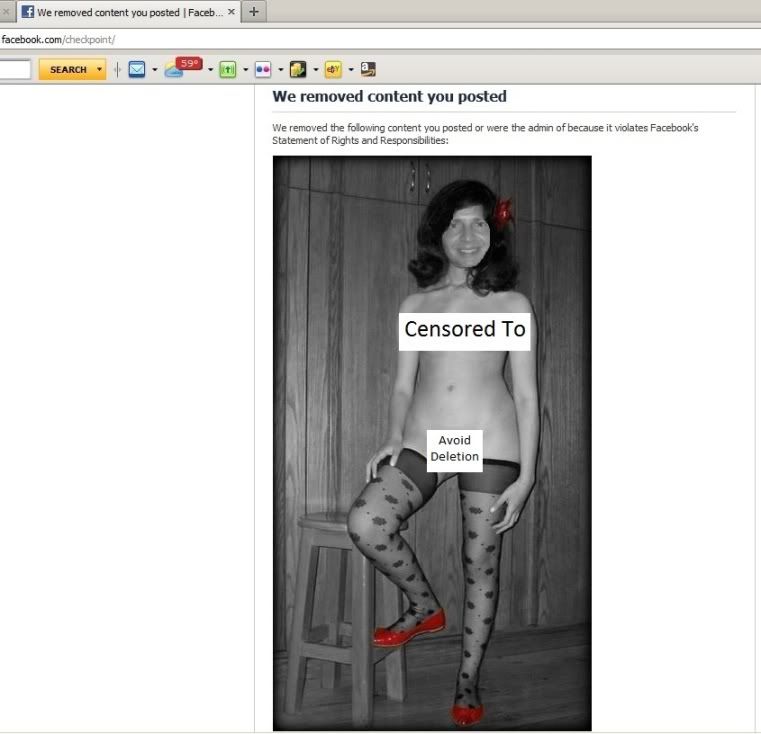Open the mail envelope toolbar icon
This screenshot has width=761, height=734.
[137, 69]
